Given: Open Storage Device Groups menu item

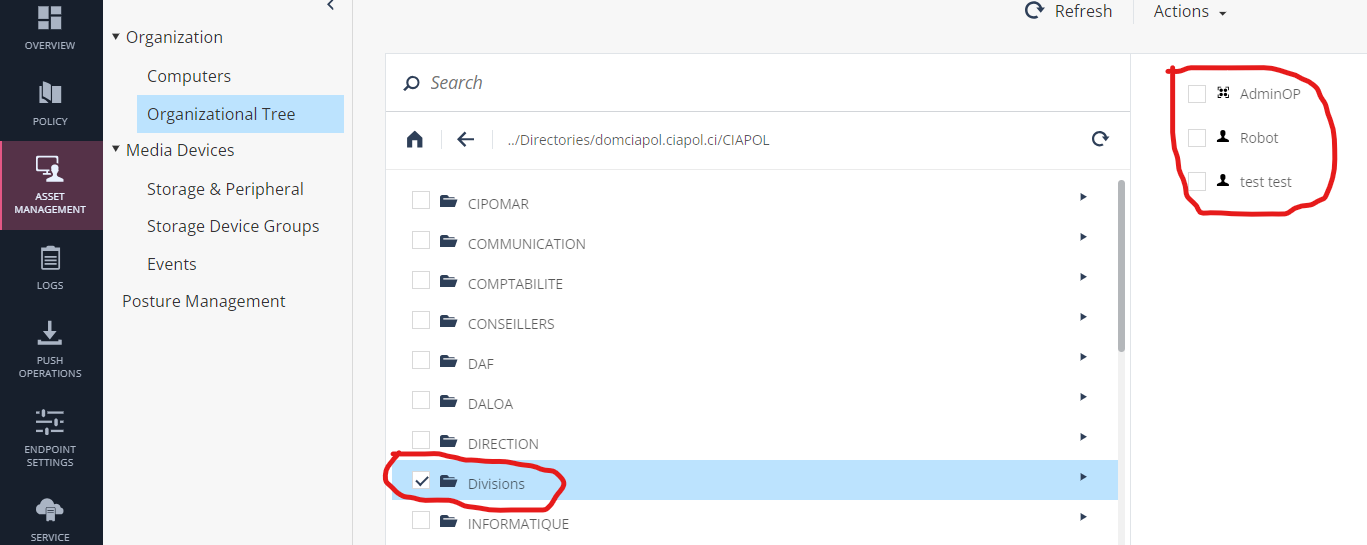Looking at the screenshot, I should coord(233,226).
